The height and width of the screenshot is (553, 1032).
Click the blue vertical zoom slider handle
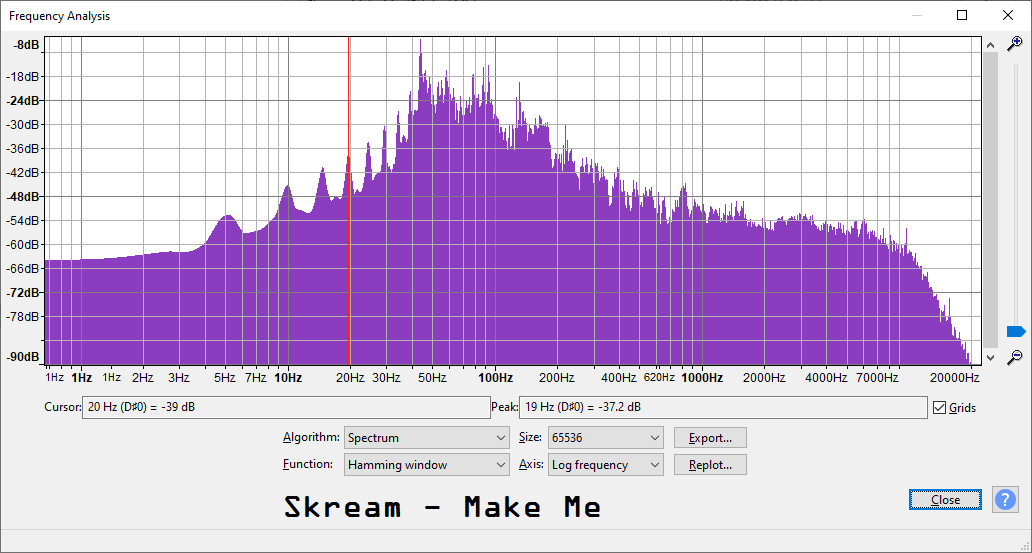click(1016, 331)
